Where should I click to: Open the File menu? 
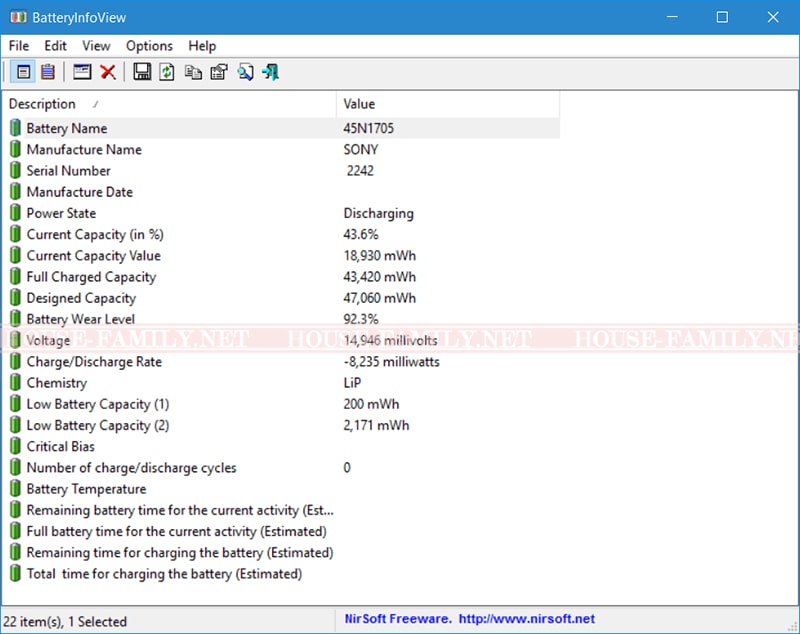tap(19, 46)
